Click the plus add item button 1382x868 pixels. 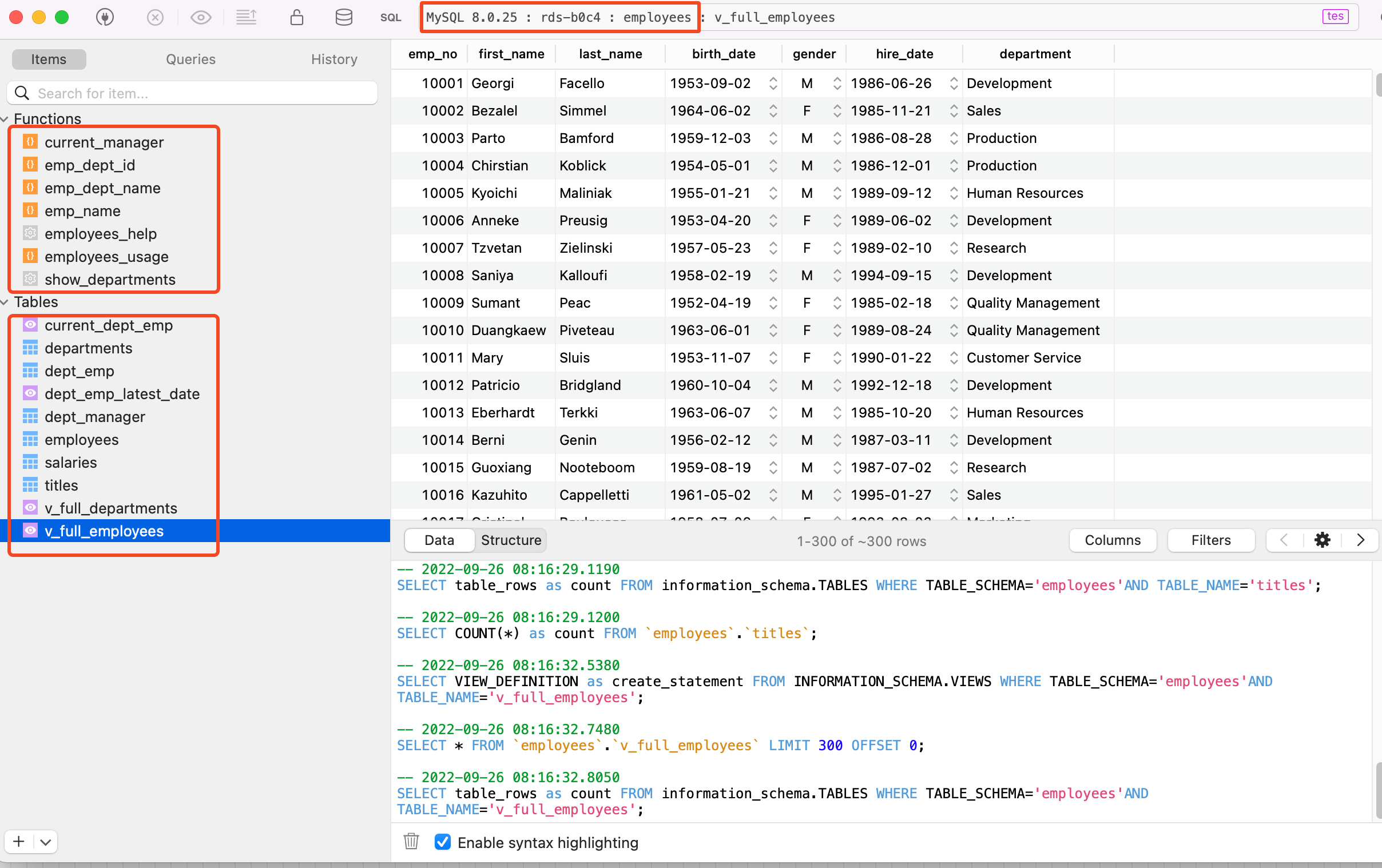click(x=19, y=842)
